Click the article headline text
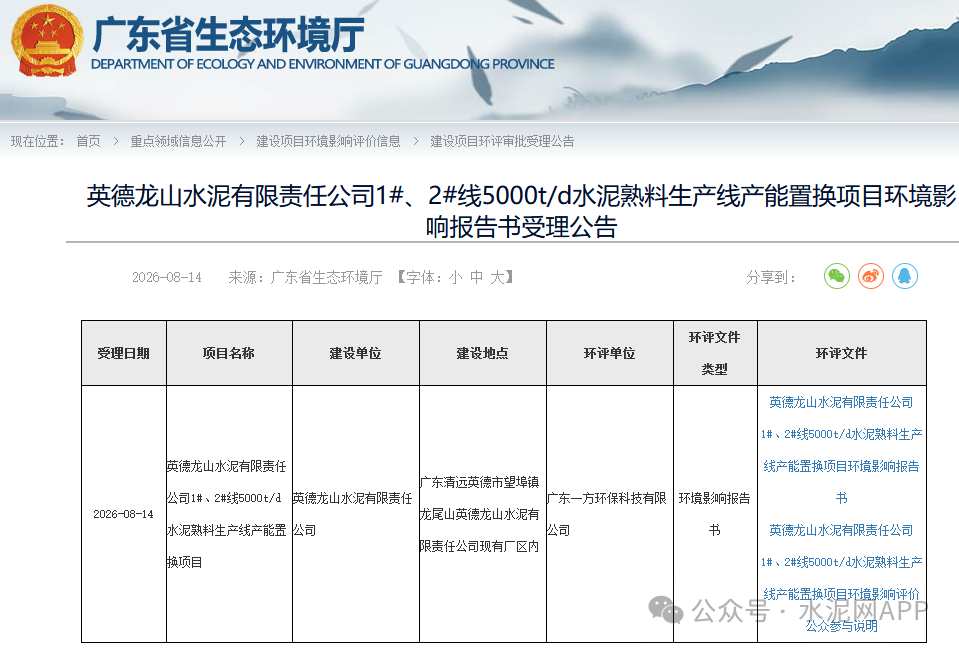Screen dimensions: 959x649 pos(521,211)
